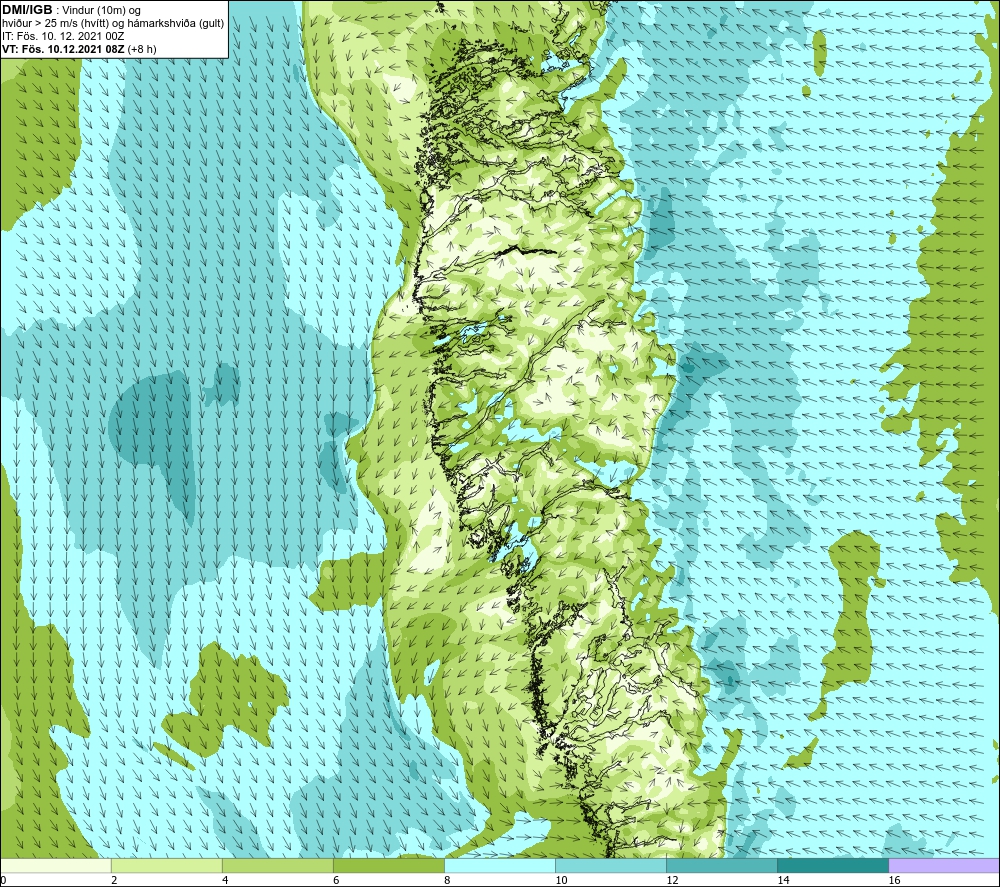The width and height of the screenshot is (1000, 887).
Task: Click the pale 0–2 m/s color swatch
Action: pyautogui.click(x=55, y=866)
